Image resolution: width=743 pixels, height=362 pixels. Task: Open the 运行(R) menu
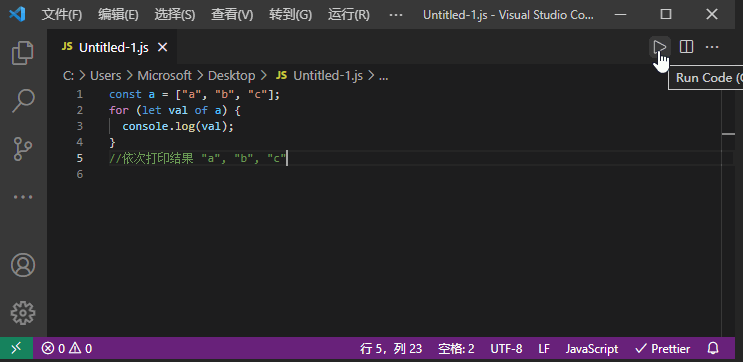coord(348,15)
